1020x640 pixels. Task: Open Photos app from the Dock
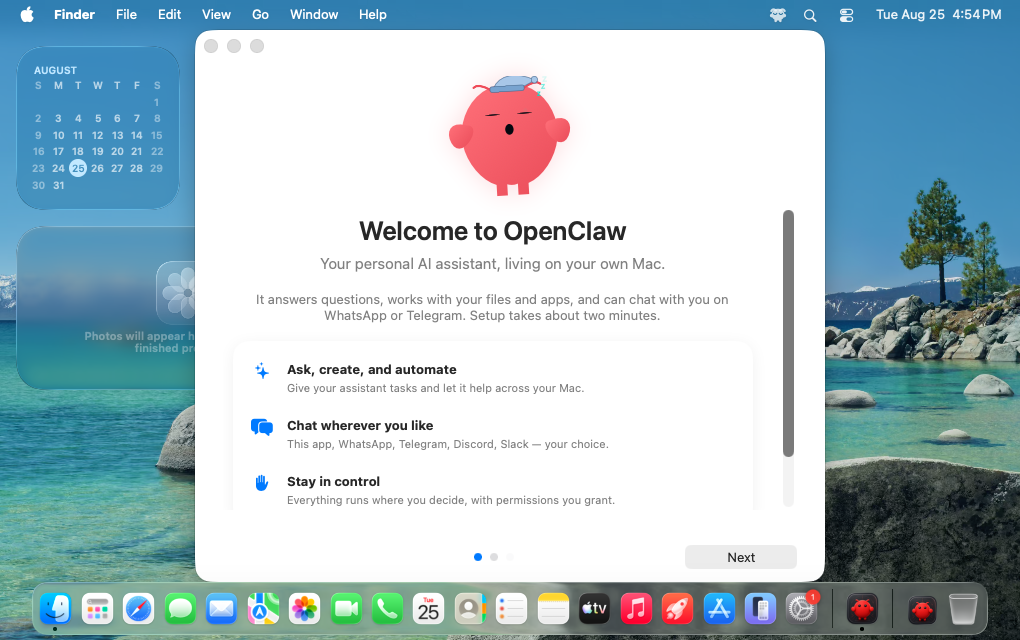pos(304,609)
